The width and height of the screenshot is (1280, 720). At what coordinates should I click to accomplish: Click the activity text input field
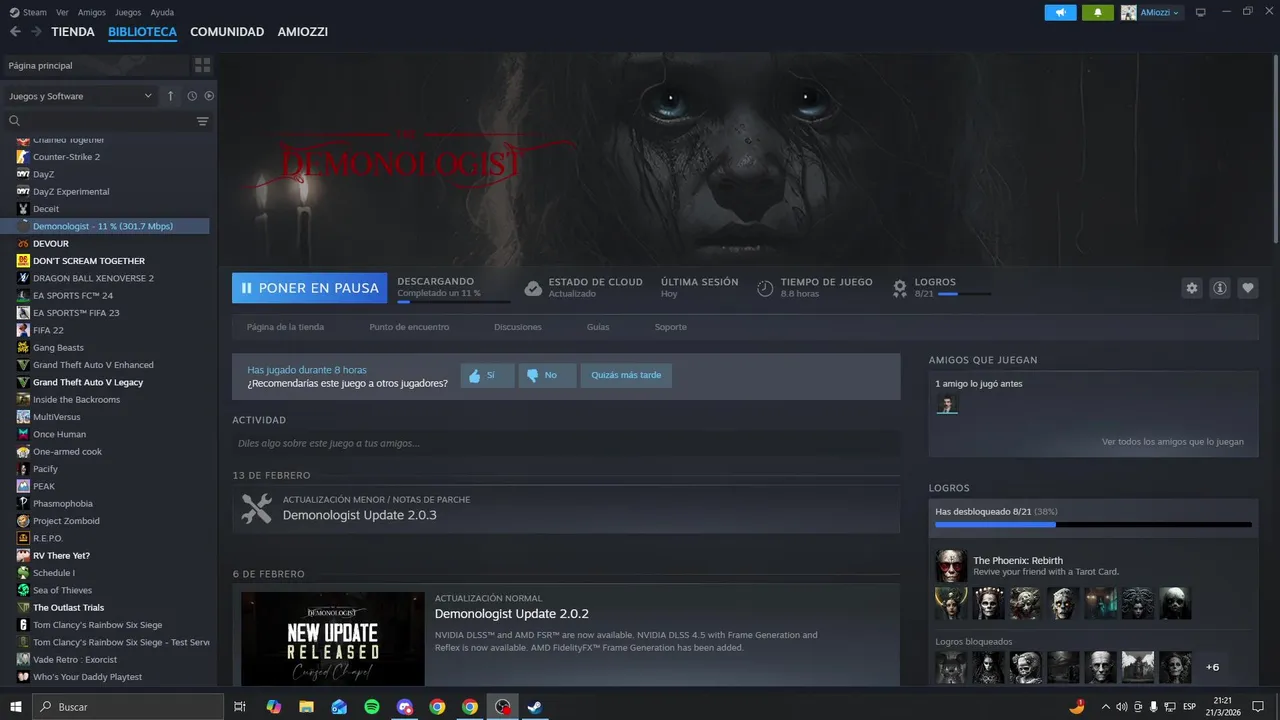point(566,443)
